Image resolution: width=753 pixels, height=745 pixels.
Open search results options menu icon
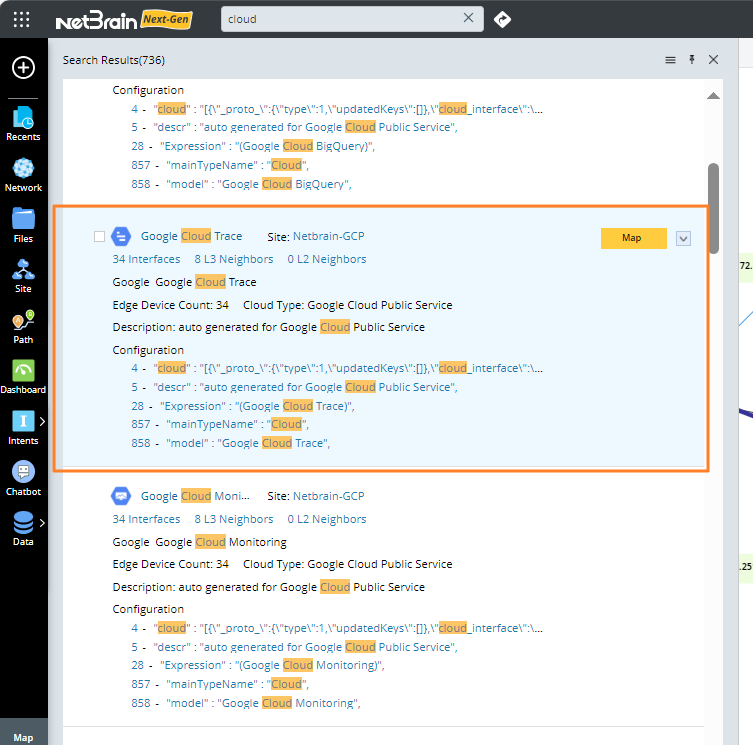(670, 60)
